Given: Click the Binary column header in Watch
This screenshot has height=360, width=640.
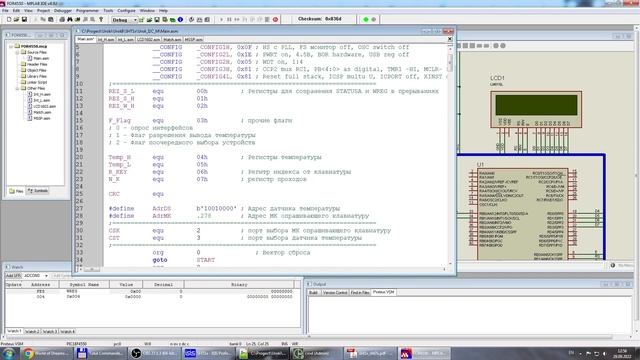Looking at the screenshot, I should [x=239, y=284].
